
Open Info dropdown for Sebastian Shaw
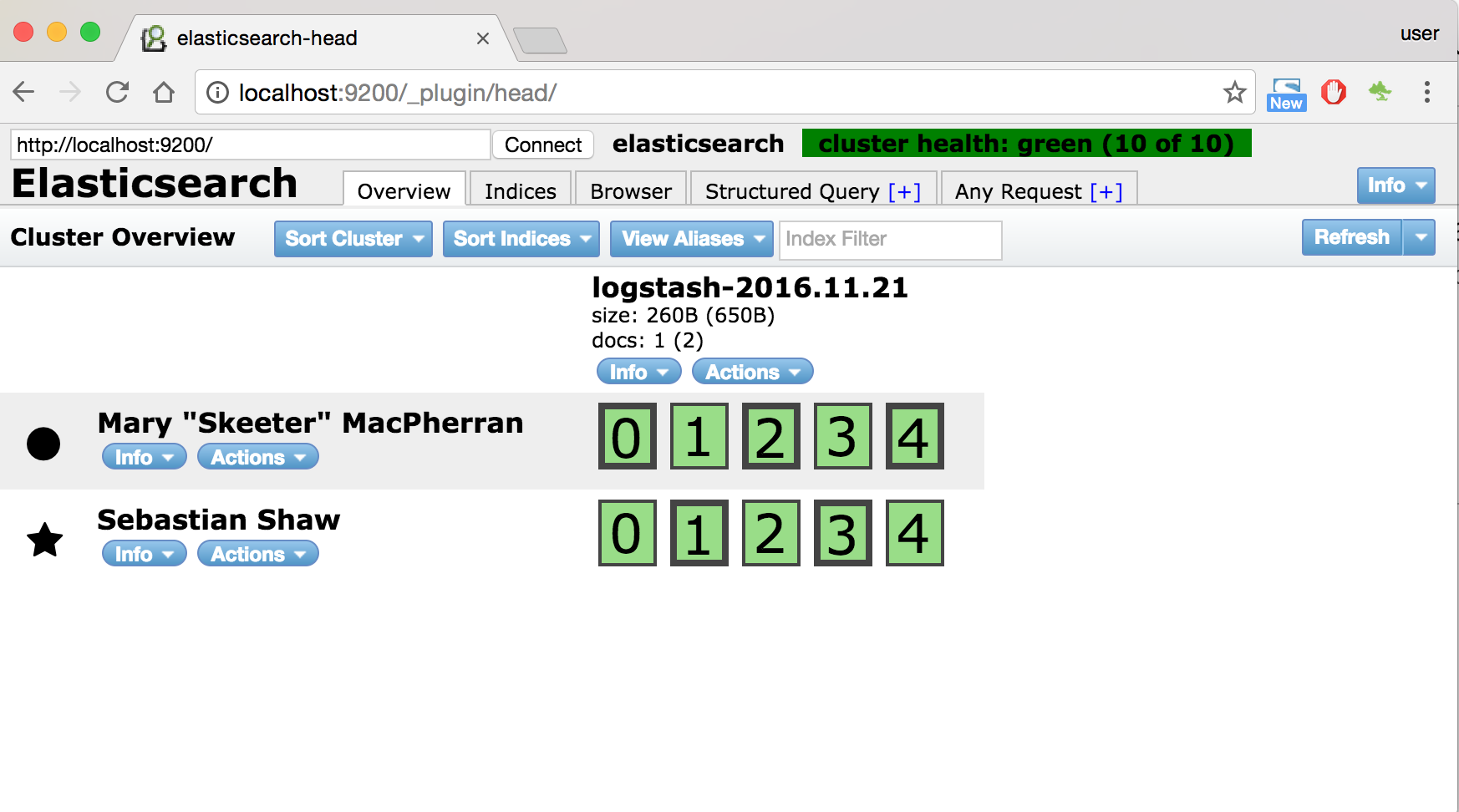point(145,554)
